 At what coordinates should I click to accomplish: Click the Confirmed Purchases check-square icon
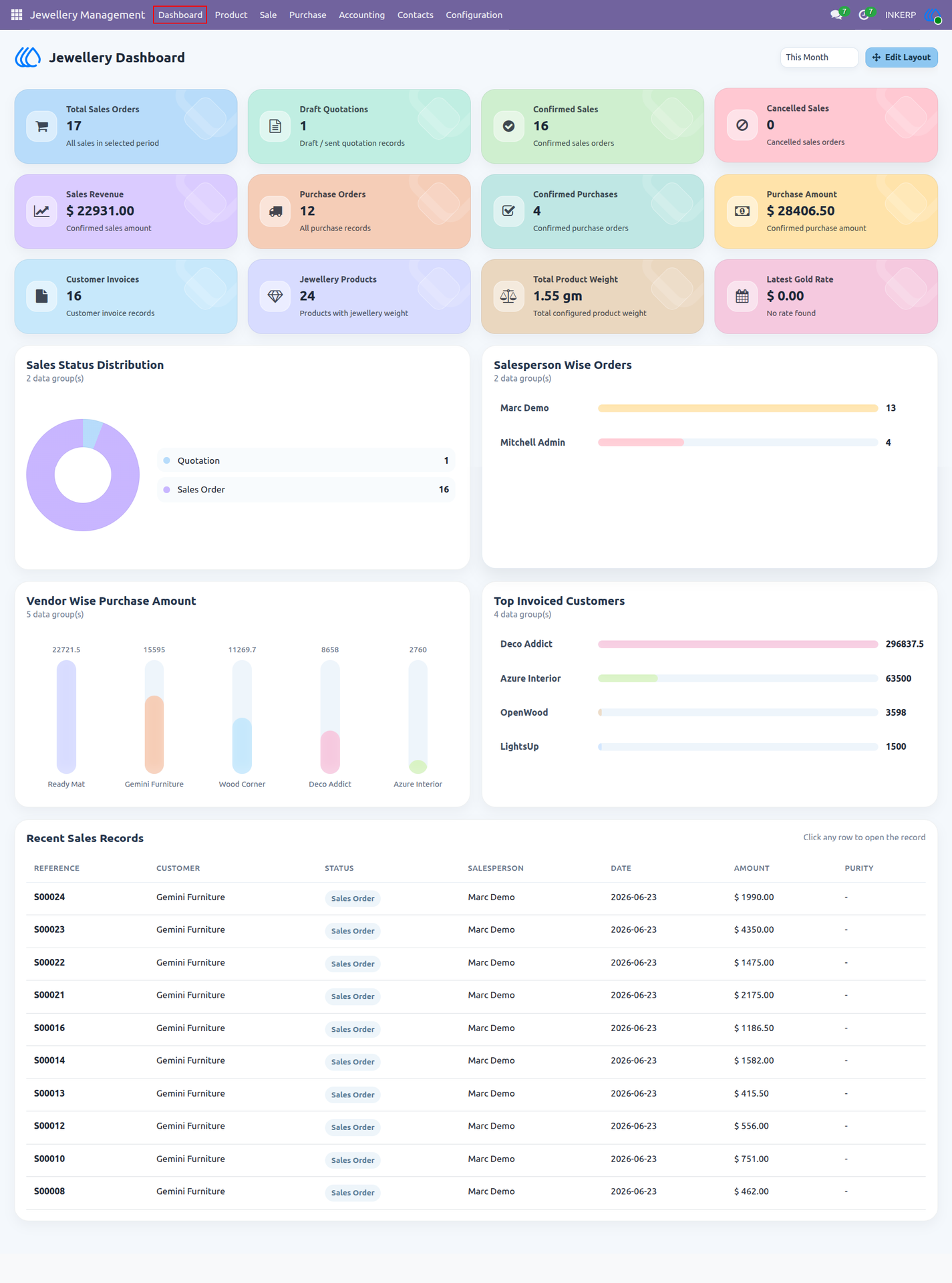coord(508,211)
